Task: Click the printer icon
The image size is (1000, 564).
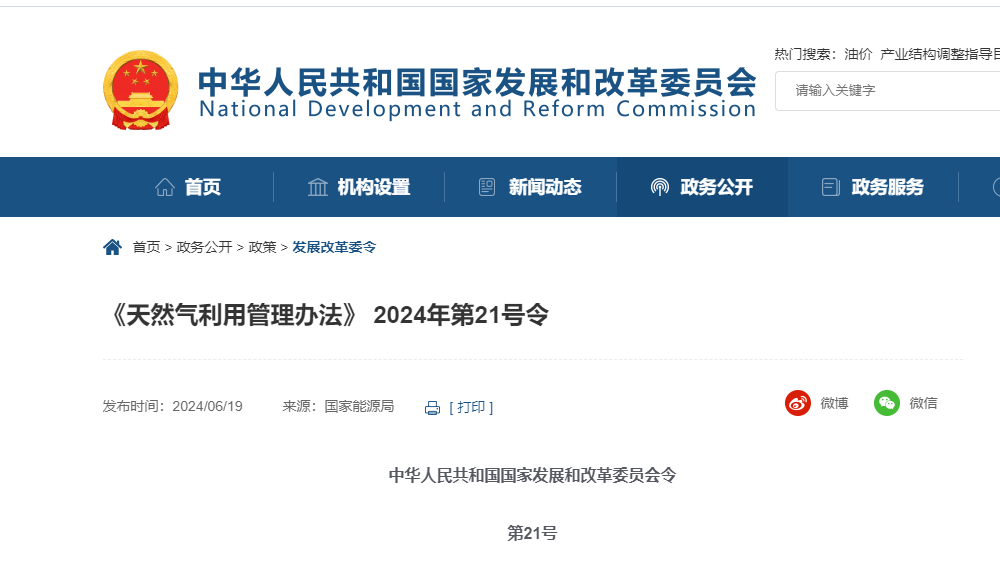Action: coord(432,408)
